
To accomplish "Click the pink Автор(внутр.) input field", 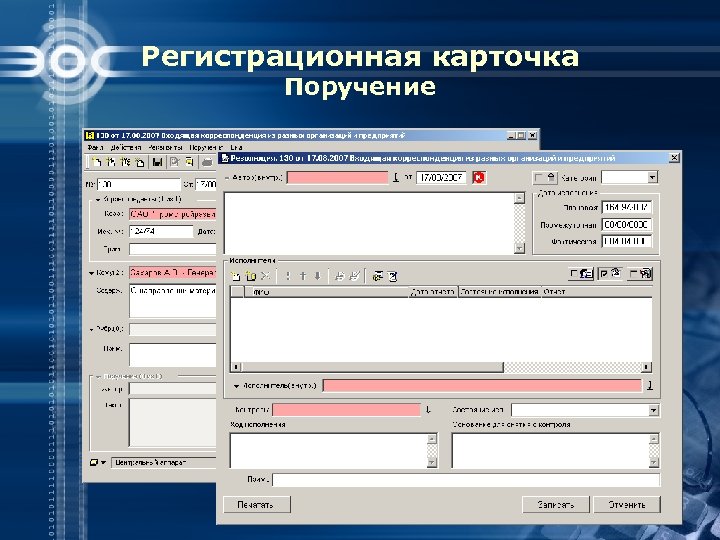I will 338,177.
